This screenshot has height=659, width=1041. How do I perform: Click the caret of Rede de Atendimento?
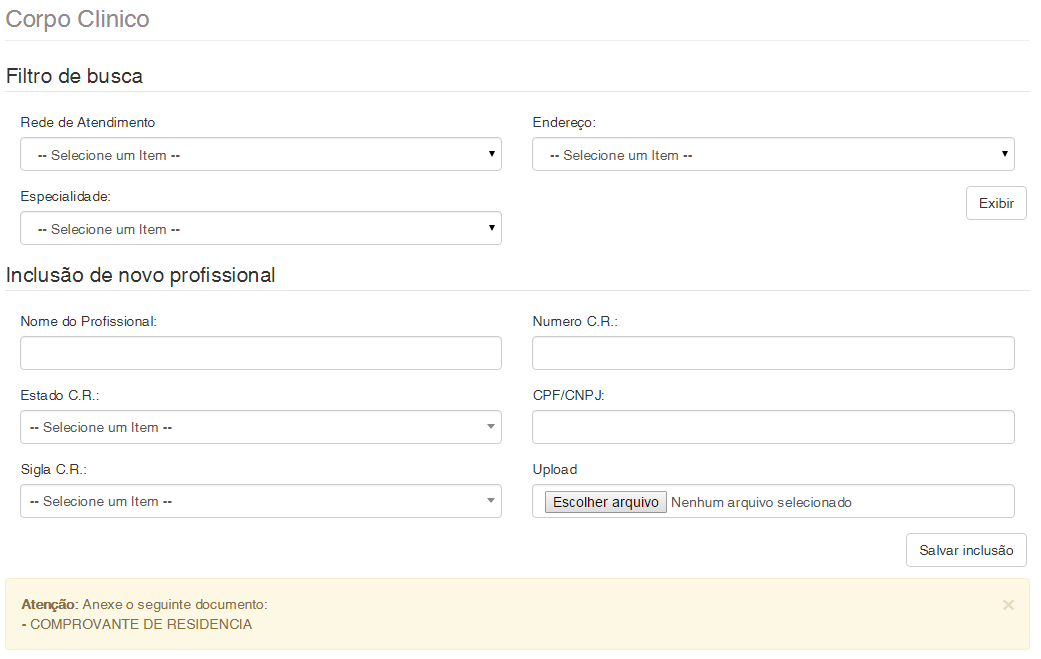coord(492,154)
